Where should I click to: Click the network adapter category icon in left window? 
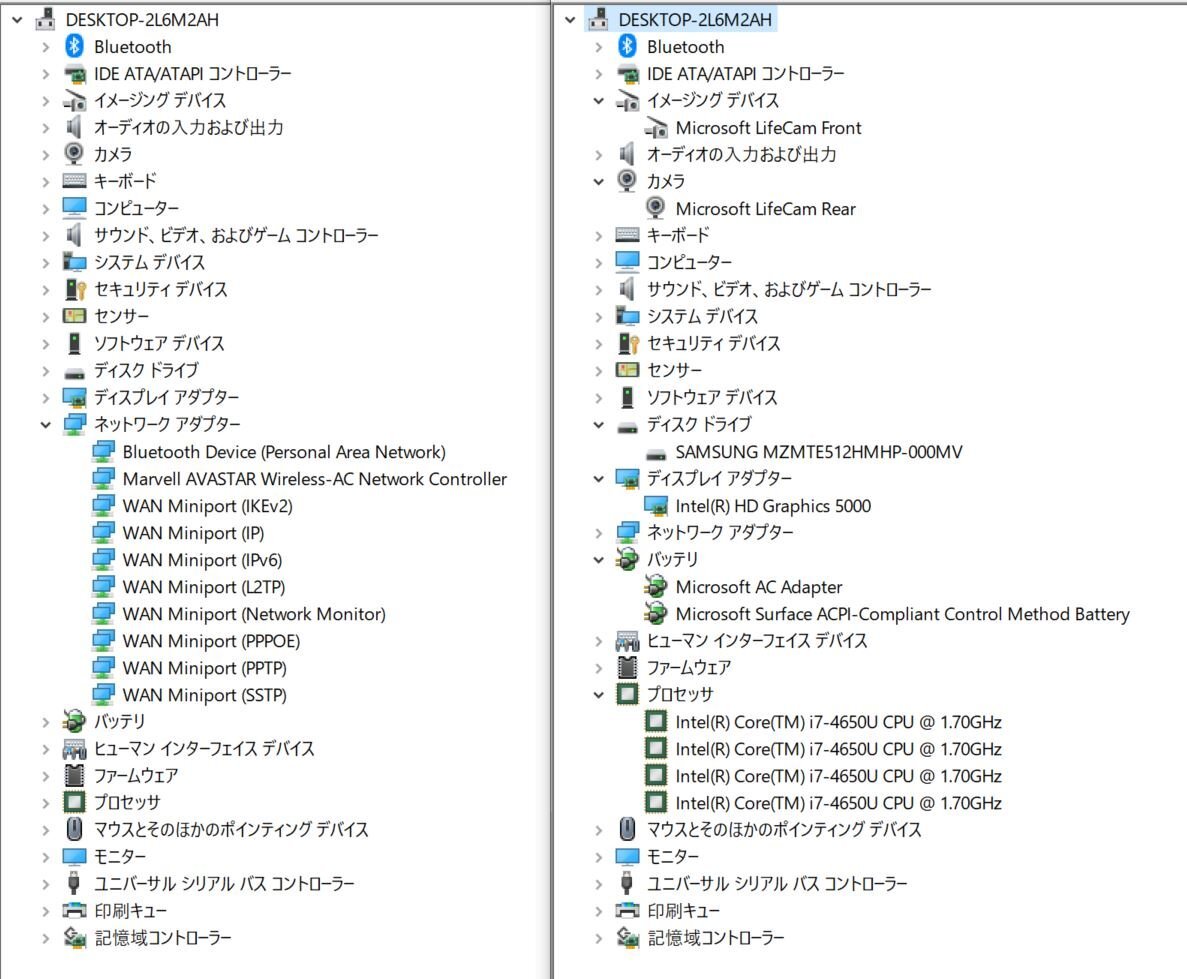[x=74, y=425]
